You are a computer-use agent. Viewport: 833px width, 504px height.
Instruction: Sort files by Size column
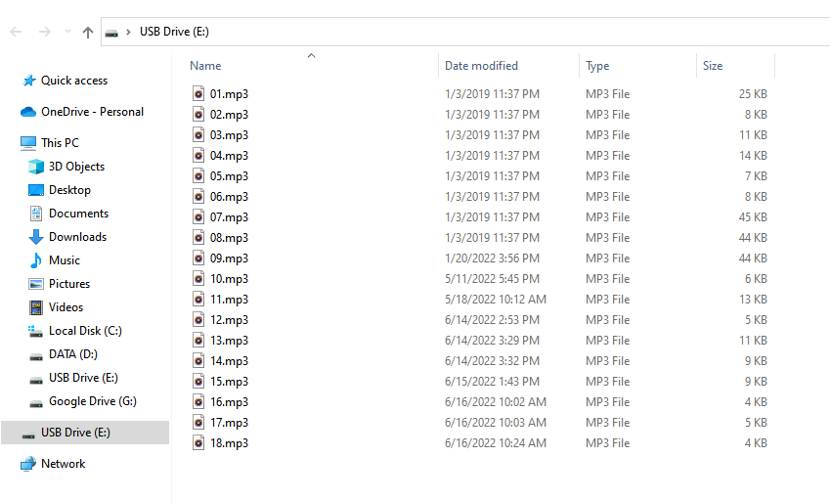(712, 66)
